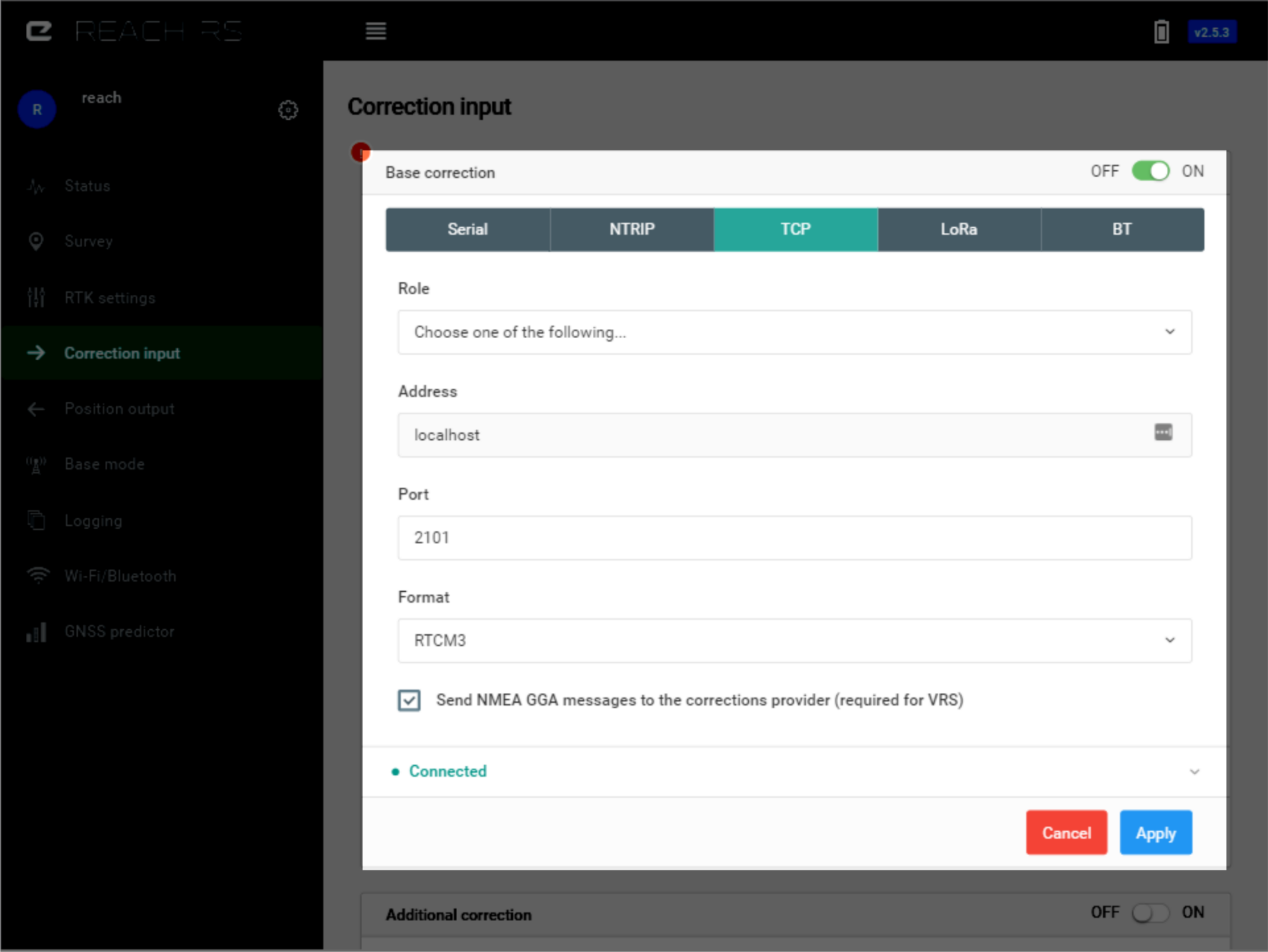This screenshot has width=1268, height=952.
Task: Open the Format RTCM3 dropdown
Action: point(795,641)
